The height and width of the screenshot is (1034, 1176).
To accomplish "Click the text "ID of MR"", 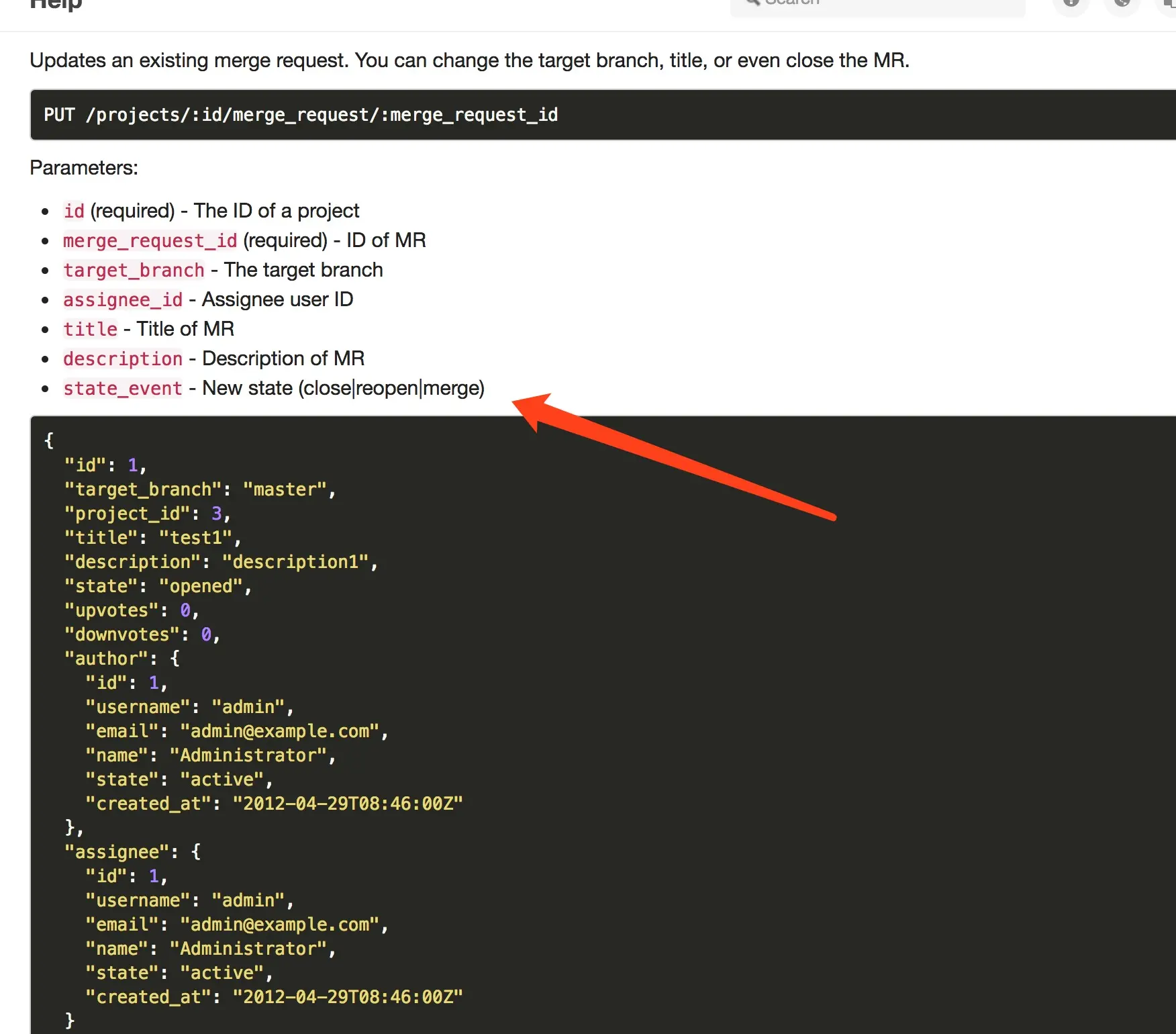I will pyautogui.click(x=386, y=240).
